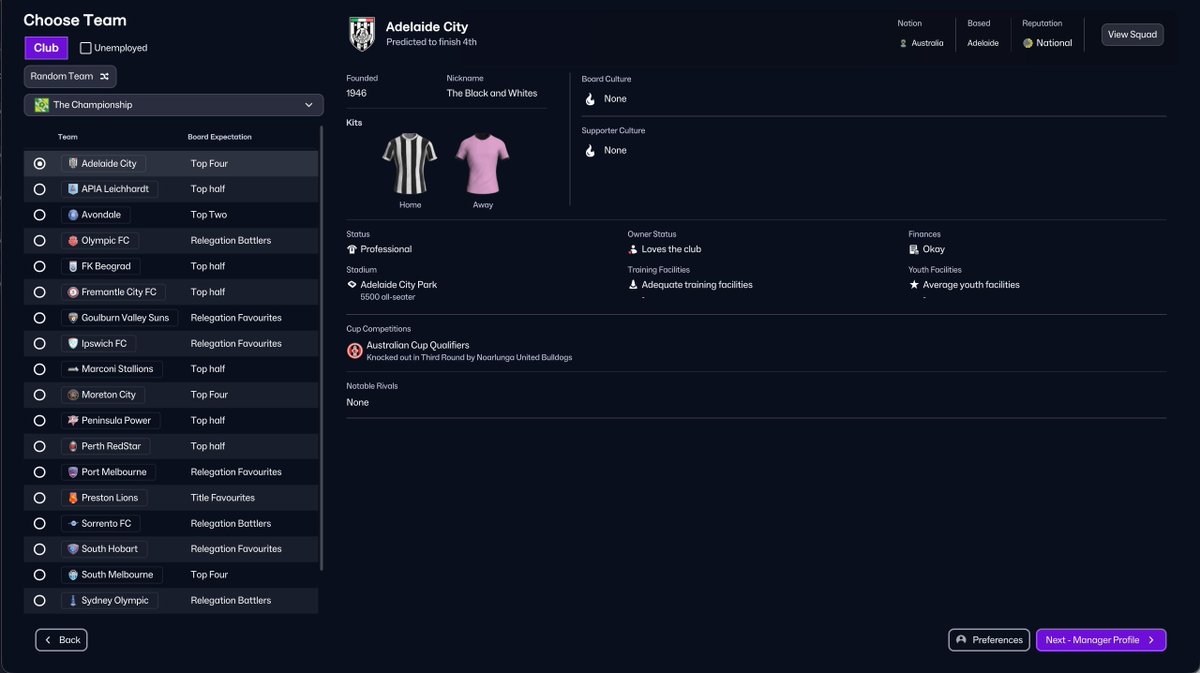Click Random Team button
Viewport: 1200px width, 673px height.
(70, 76)
